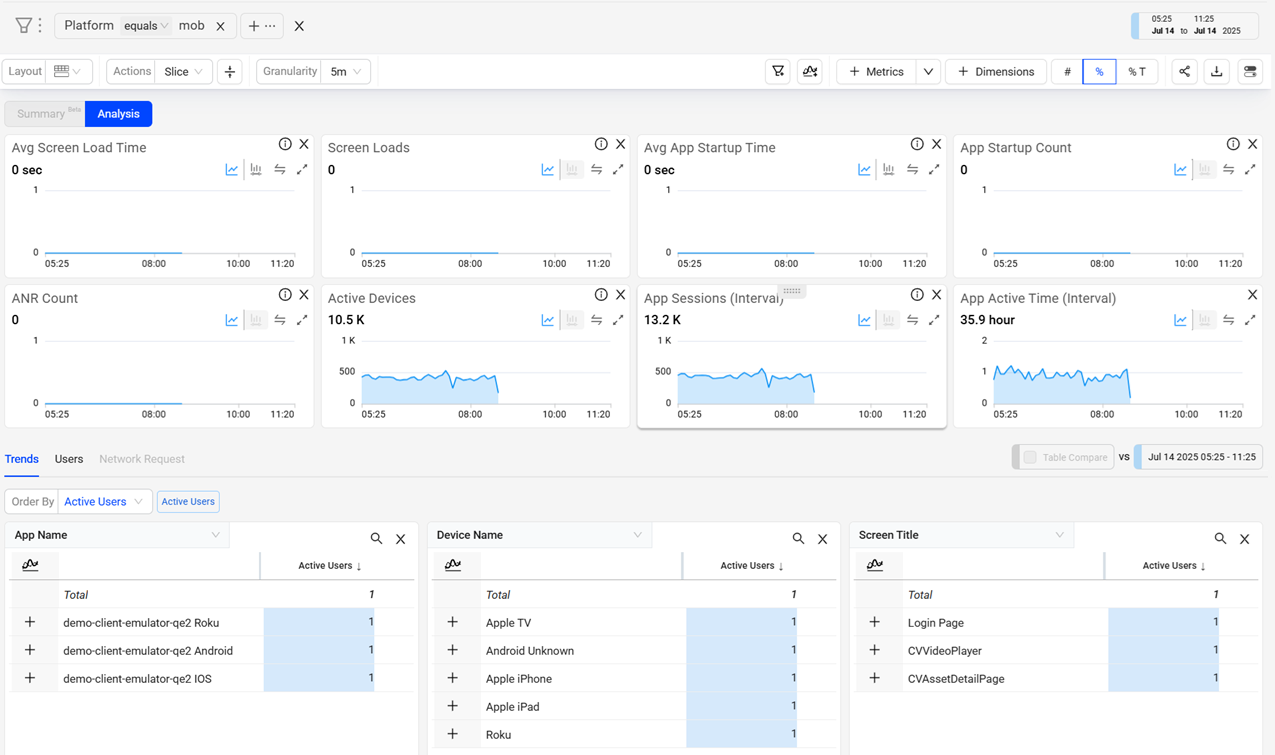Click the download icon in the toolbar
1275x755 pixels.
1217,72
